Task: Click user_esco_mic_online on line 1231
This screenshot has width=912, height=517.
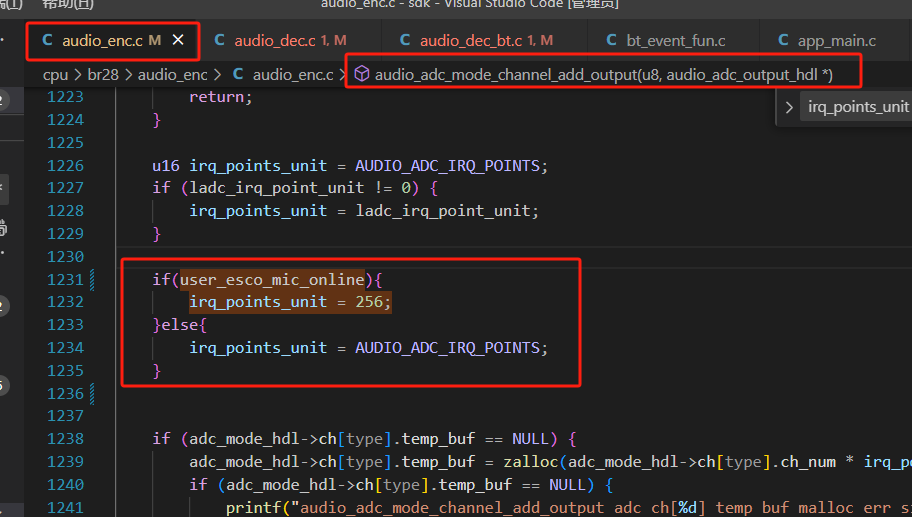Action: pyautogui.click(x=272, y=280)
